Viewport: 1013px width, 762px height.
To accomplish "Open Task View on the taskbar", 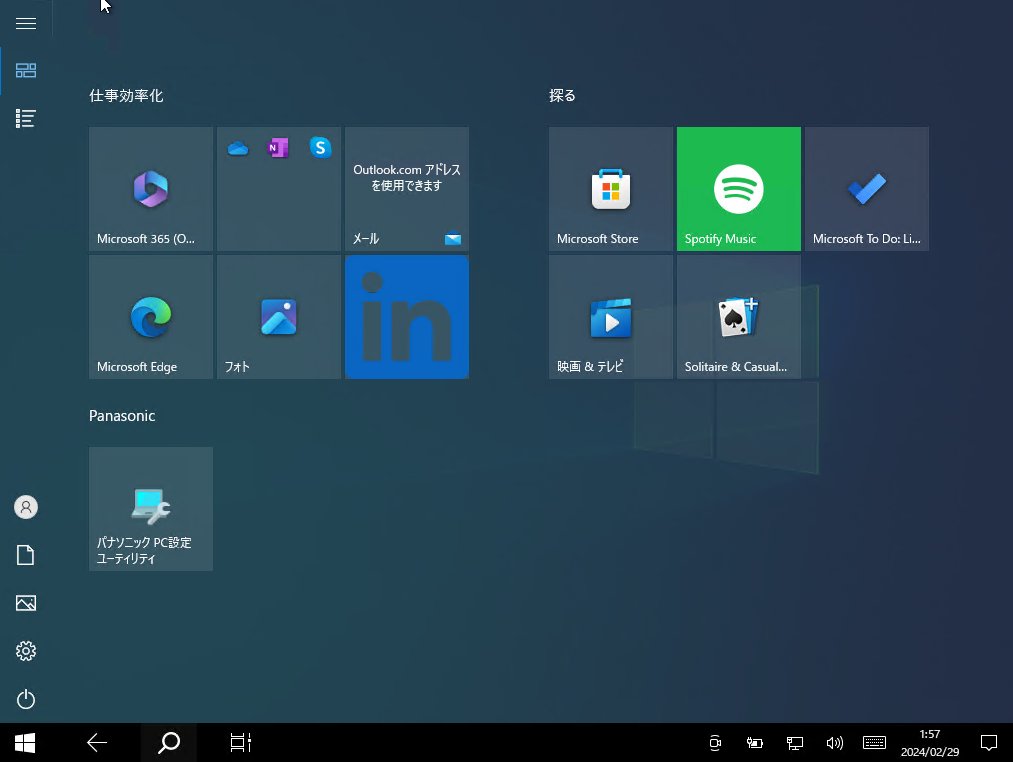I will tap(240, 743).
